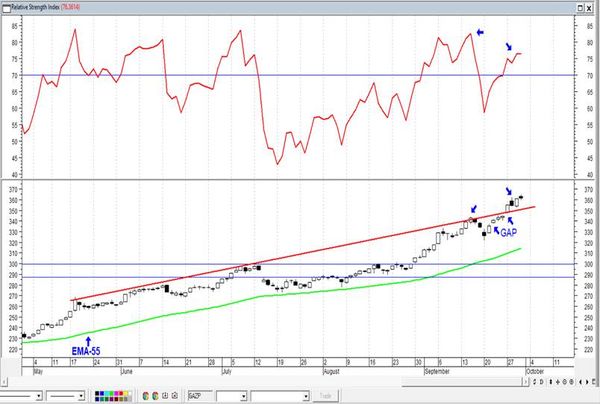Close the Relative Strength Index panel

click(589, 8)
